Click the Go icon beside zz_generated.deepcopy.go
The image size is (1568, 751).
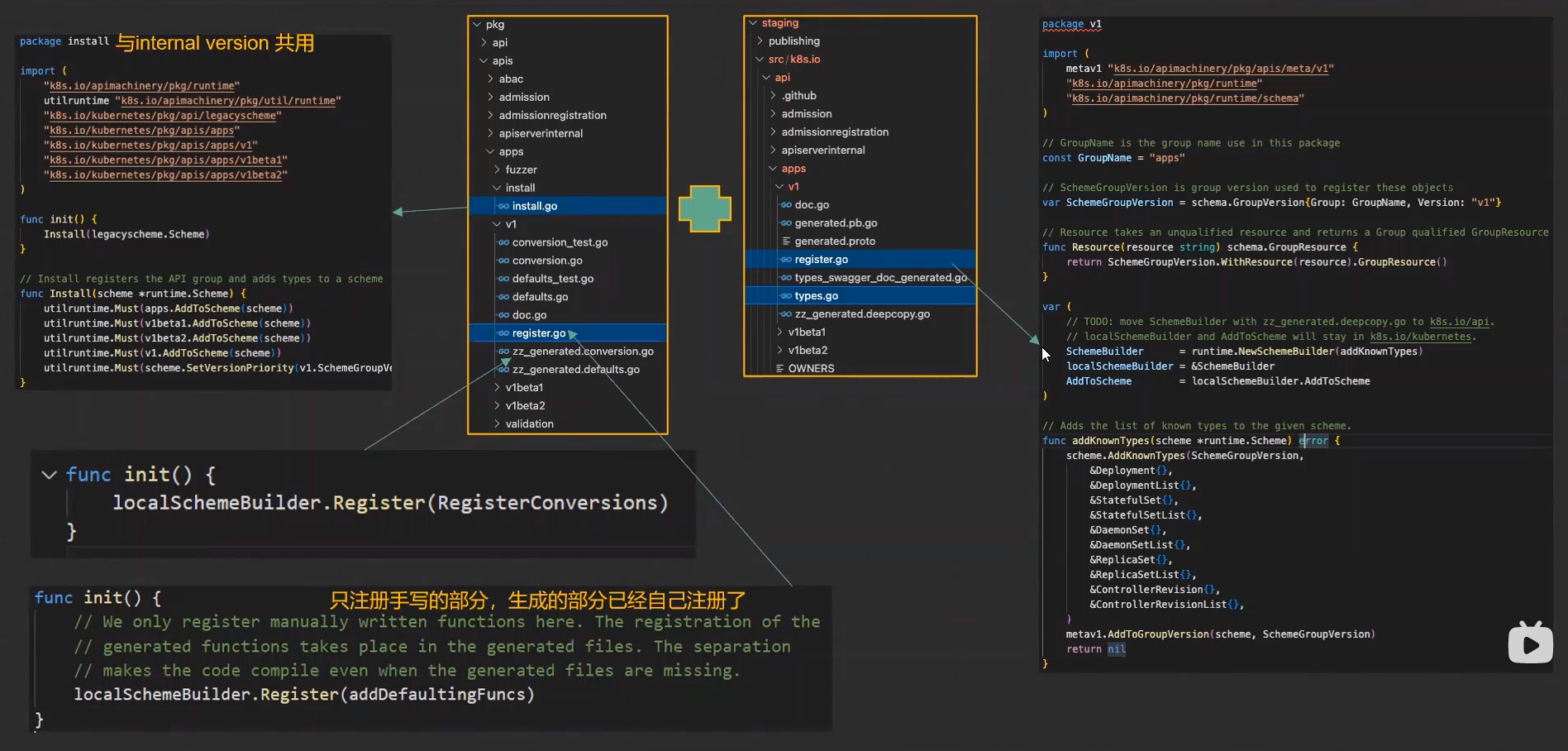(x=786, y=314)
